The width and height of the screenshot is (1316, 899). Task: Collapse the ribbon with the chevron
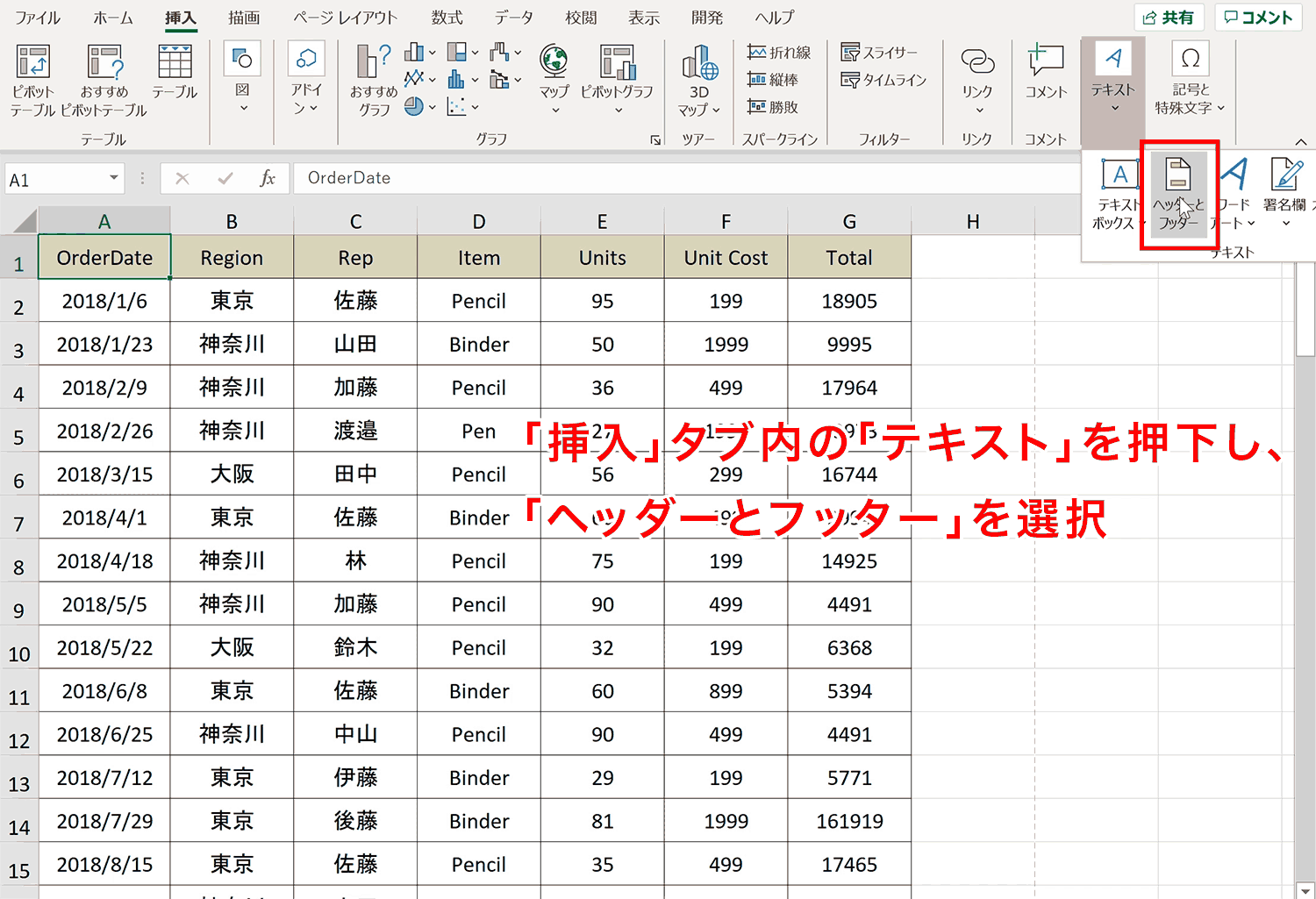point(1301,142)
